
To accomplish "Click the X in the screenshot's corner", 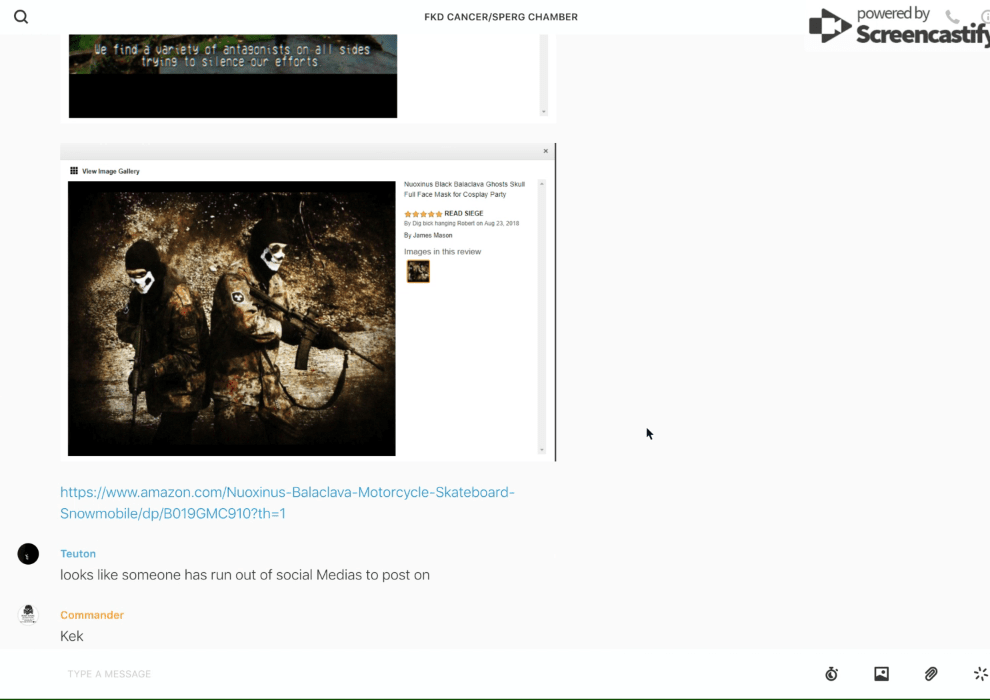I will [x=545, y=151].
